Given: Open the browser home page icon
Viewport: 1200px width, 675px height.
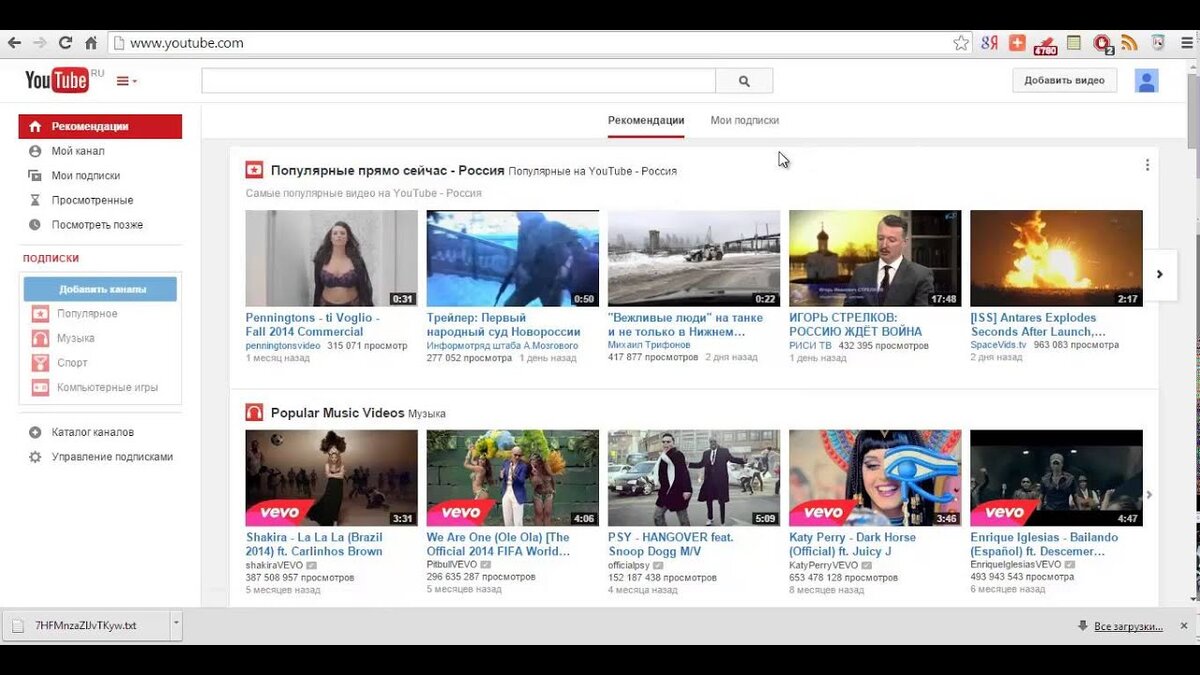Looking at the screenshot, I should [x=91, y=43].
